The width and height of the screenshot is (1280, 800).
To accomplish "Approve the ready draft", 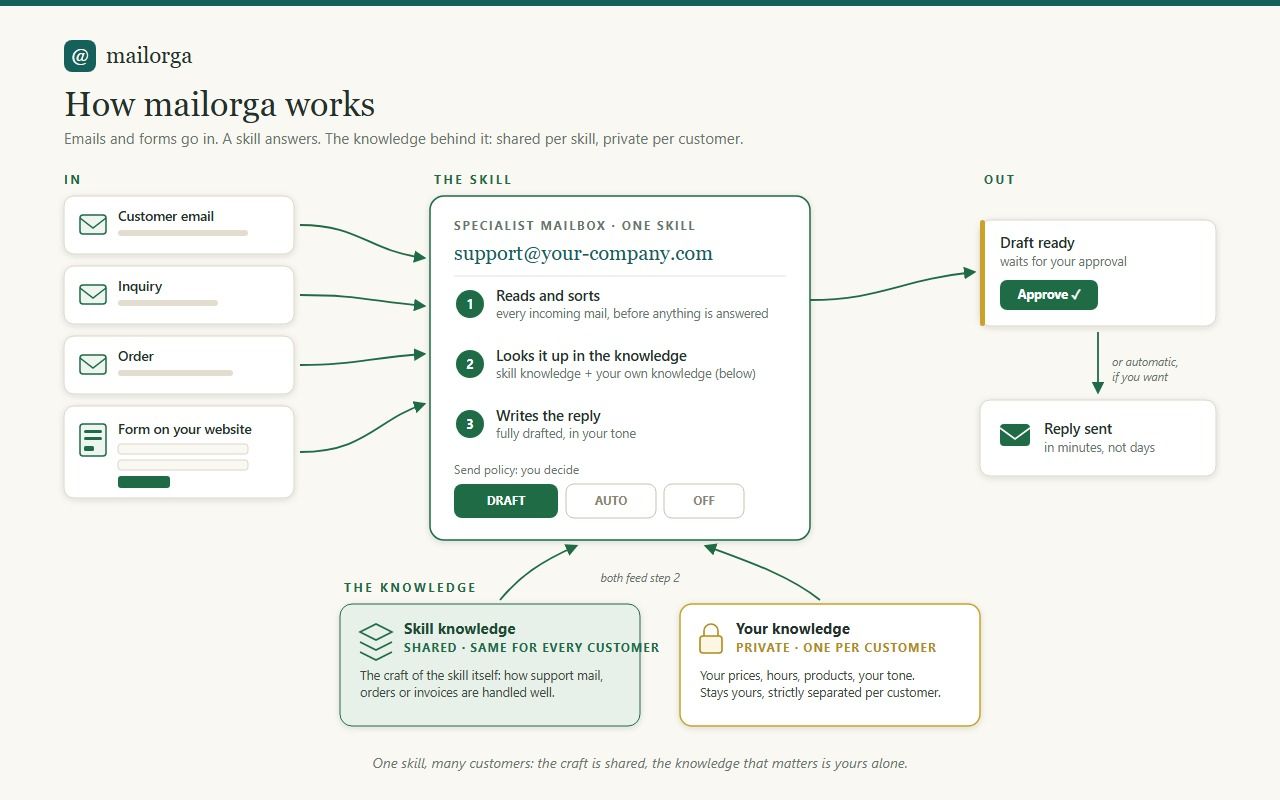I will (x=1049, y=295).
